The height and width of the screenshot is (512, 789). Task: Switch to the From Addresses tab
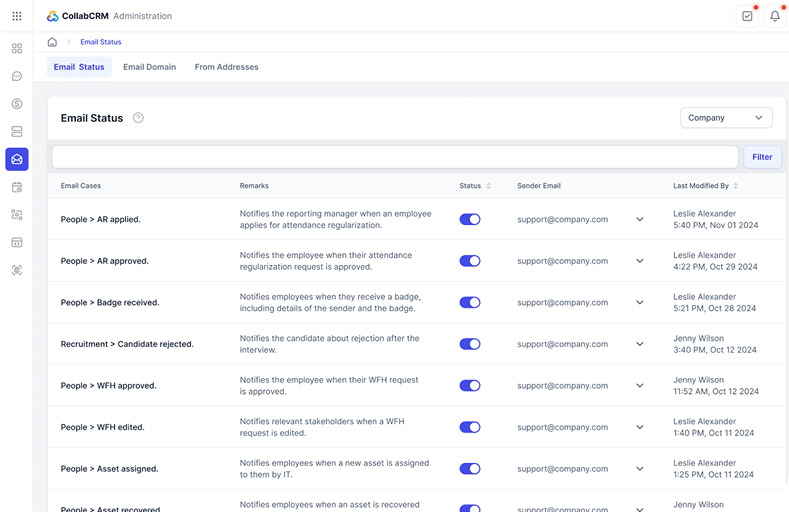(x=226, y=67)
